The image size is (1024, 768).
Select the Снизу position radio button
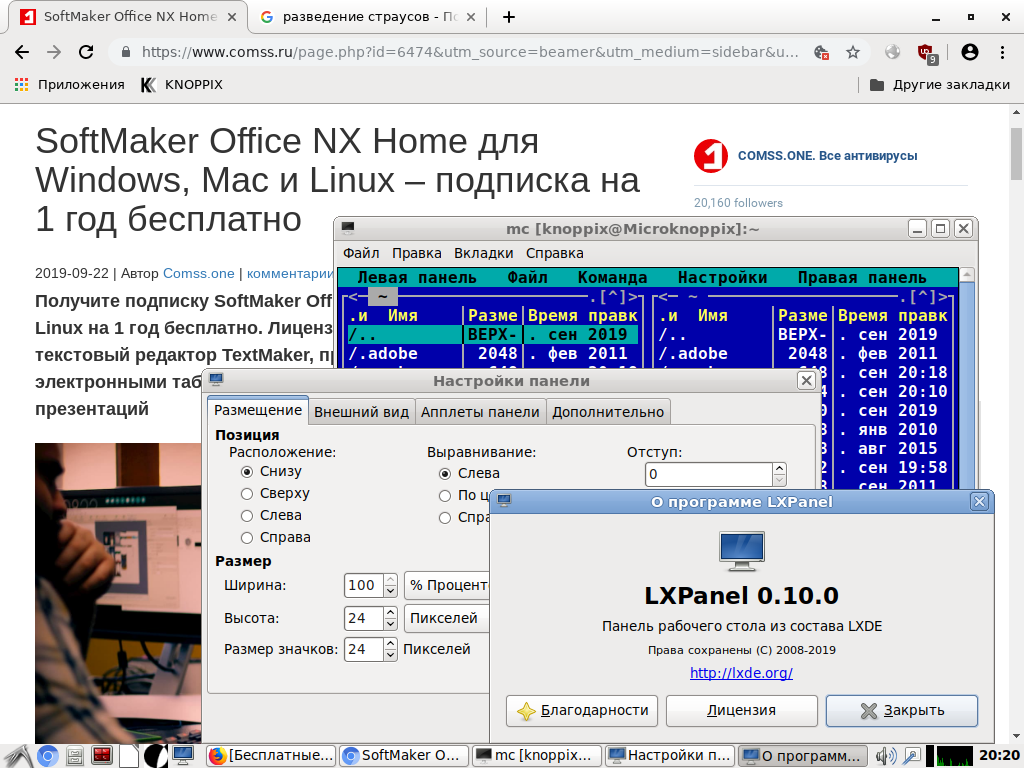pyautogui.click(x=247, y=472)
